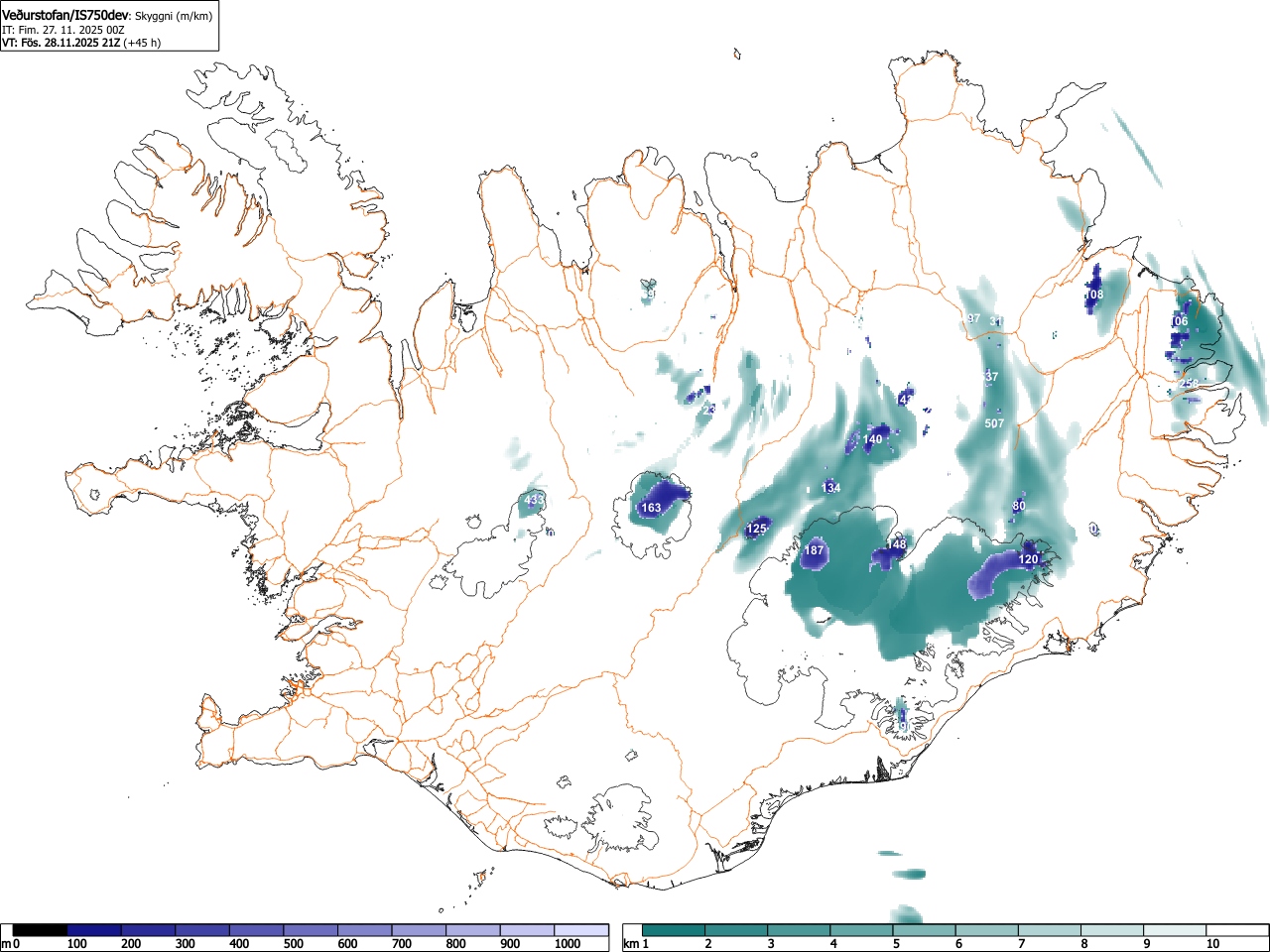Click the visibility value 140

tap(872, 439)
